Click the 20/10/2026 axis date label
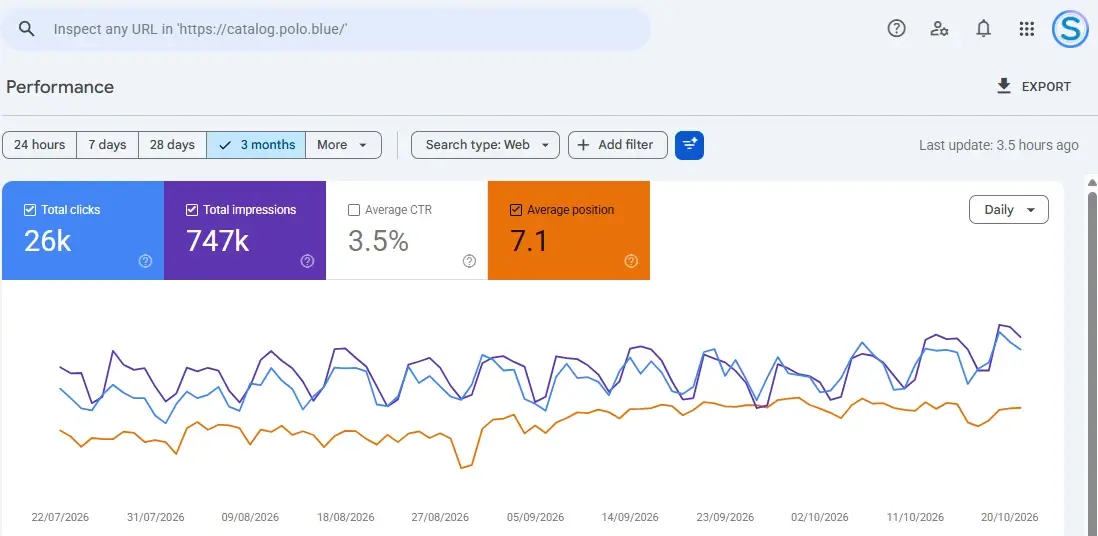This screenshot has height=536, width=1098. tap(1009, 517)
